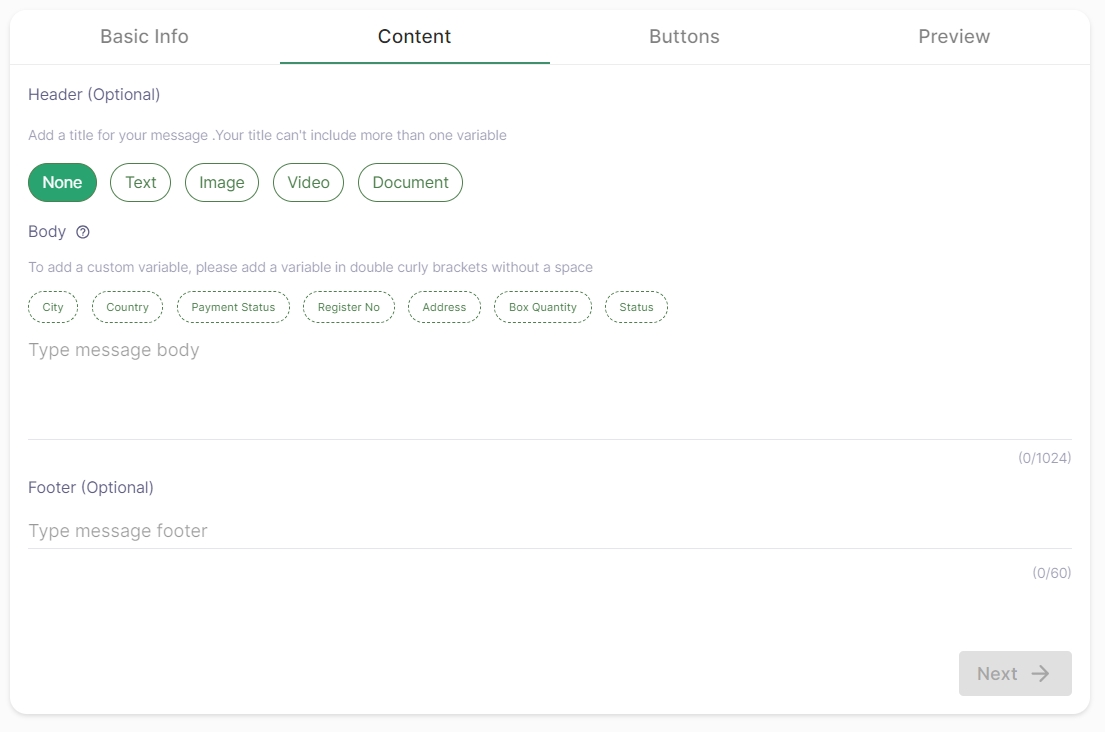Choose Text as header type

coord(140,183)
